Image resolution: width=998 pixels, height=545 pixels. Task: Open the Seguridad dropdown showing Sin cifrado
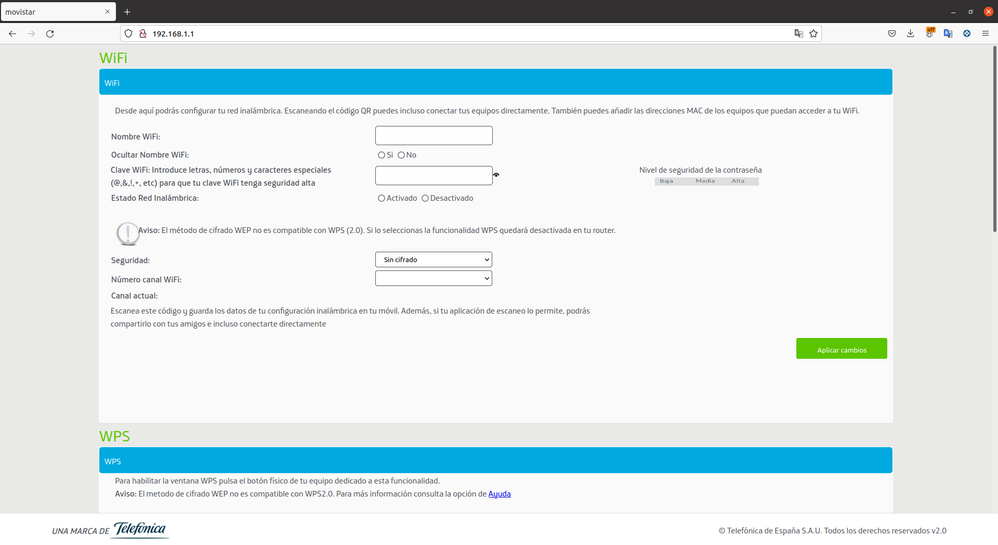pos(433,260)
